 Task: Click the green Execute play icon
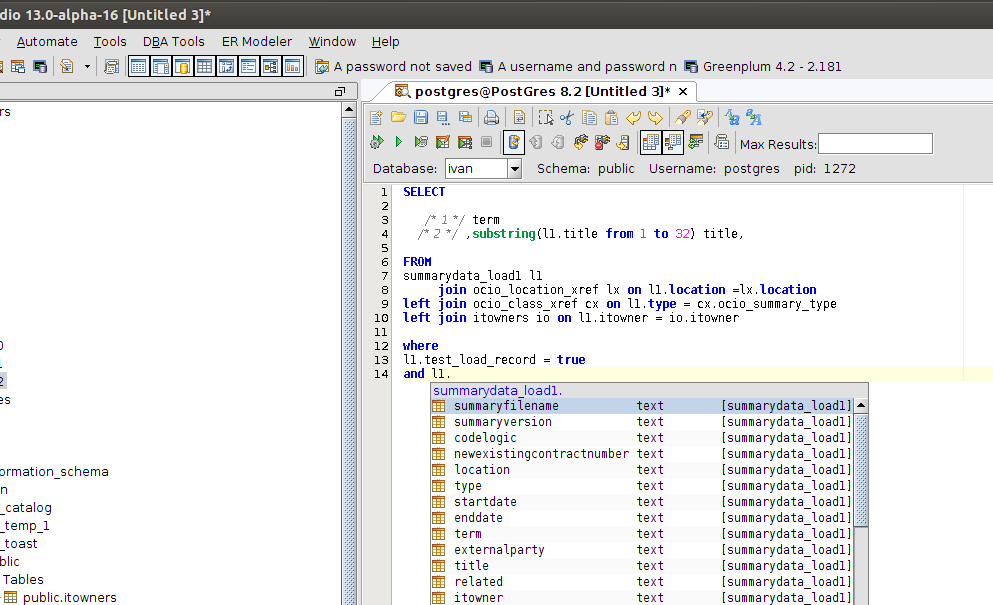coord(398,143)
